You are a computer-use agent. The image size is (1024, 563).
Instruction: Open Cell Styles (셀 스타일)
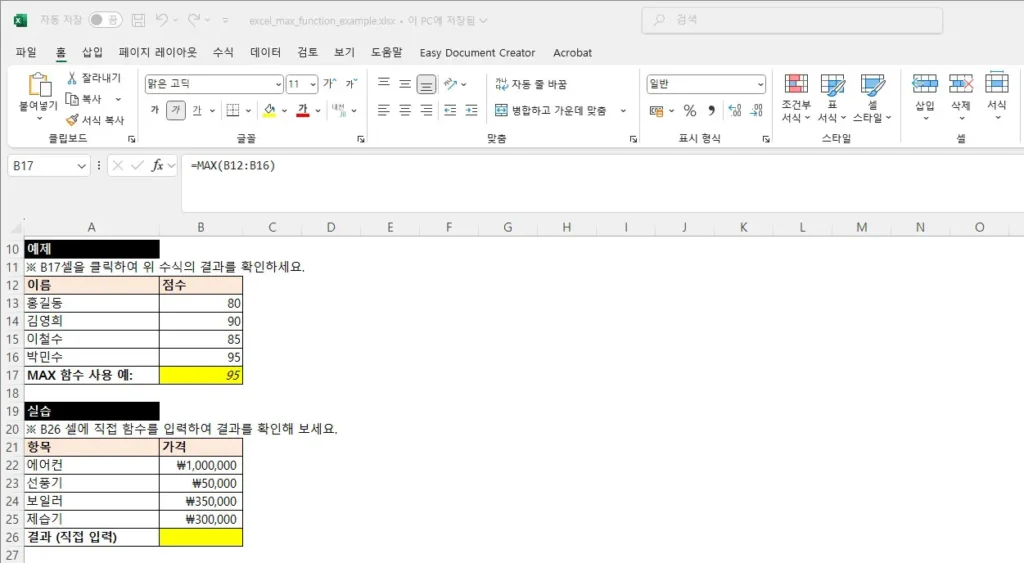pos(872,98)
